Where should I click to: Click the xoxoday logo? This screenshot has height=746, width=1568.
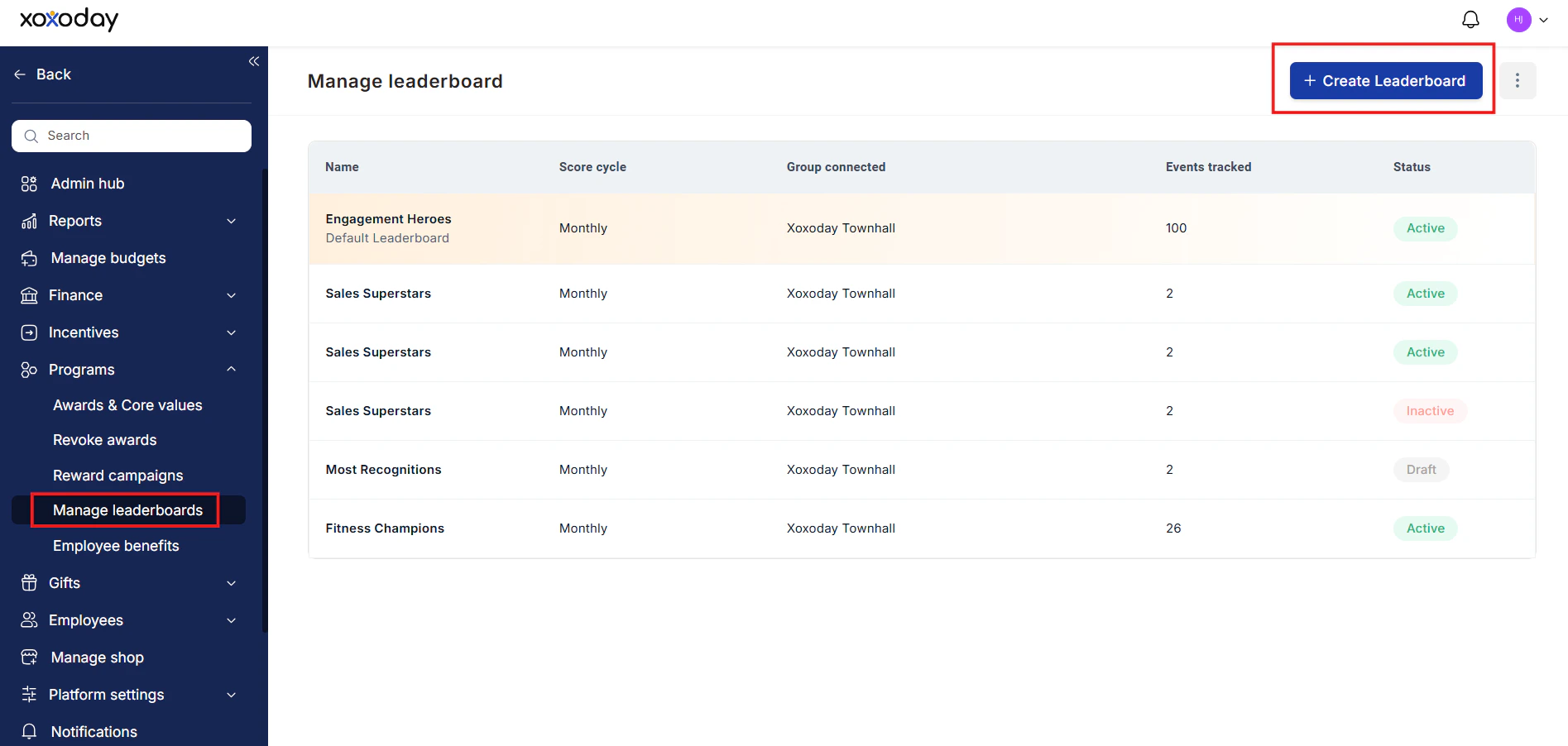tap(69, 19)
